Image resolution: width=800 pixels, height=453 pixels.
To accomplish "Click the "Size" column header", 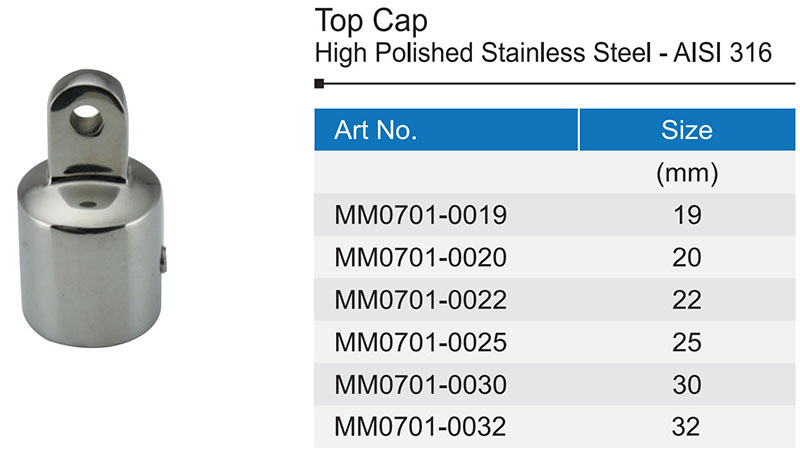I will (x=687, y=130).
